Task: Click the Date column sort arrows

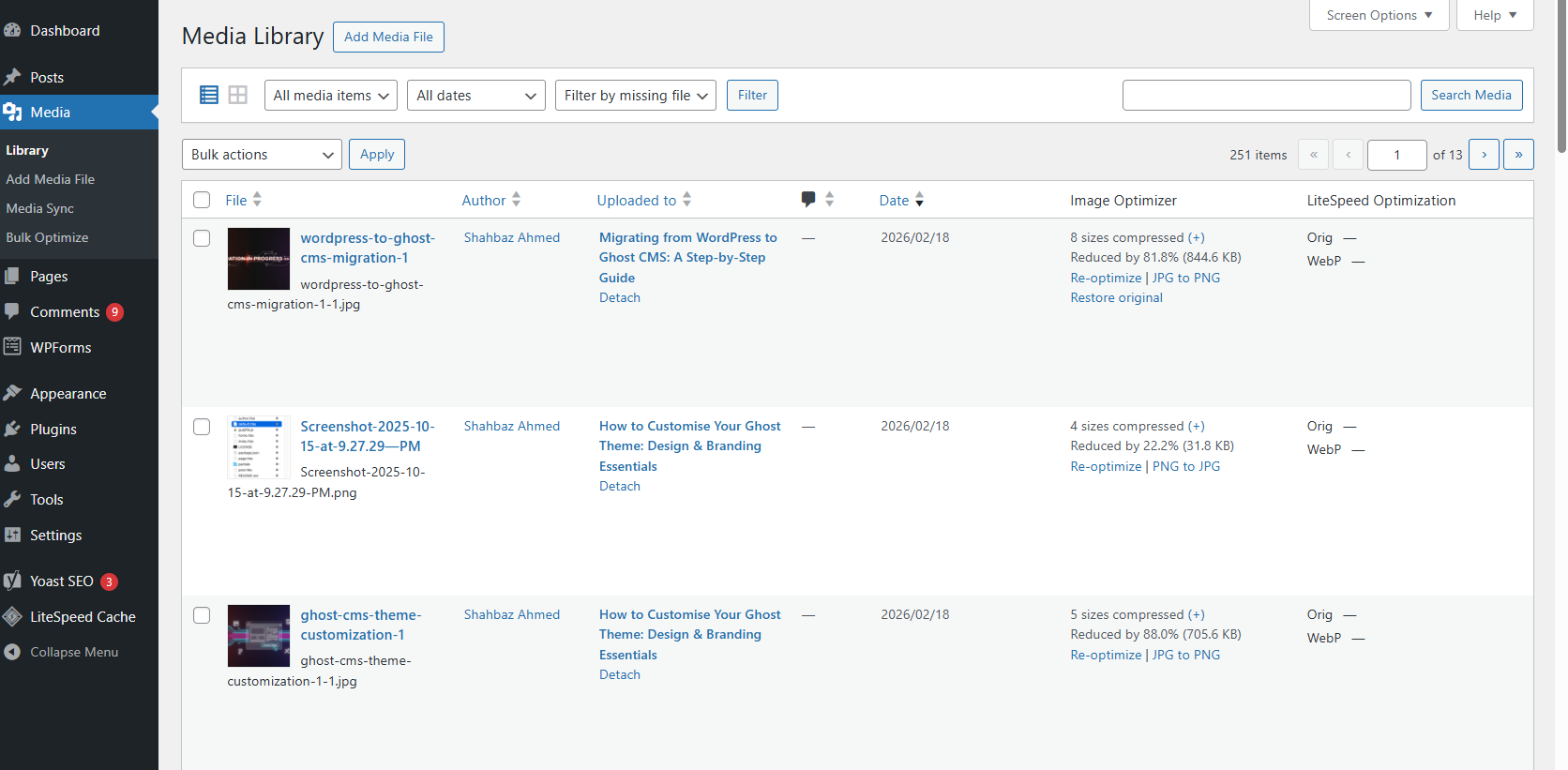Action: (x=919, y=199)
